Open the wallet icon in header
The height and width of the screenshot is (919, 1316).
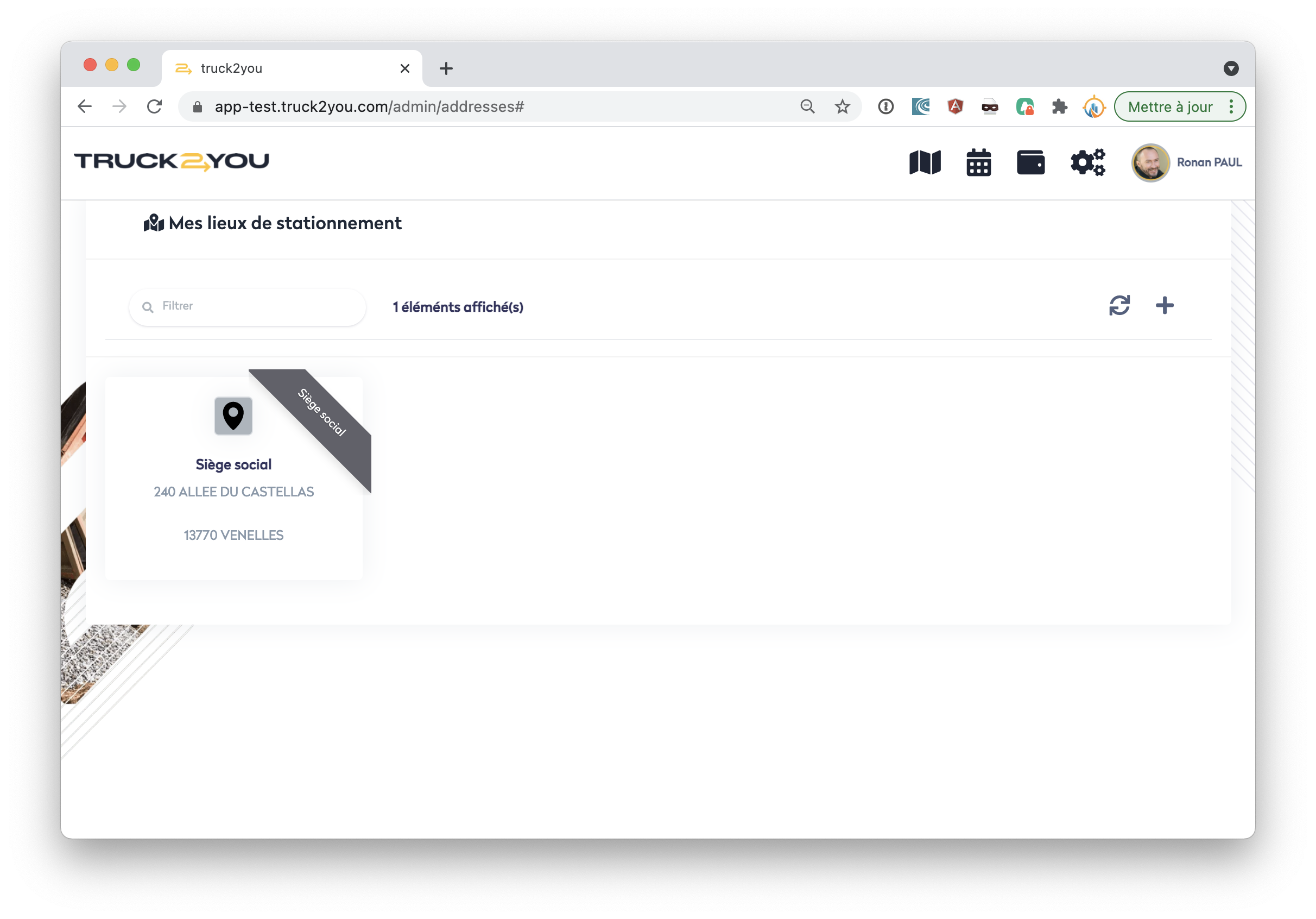tap(1030, 162)
